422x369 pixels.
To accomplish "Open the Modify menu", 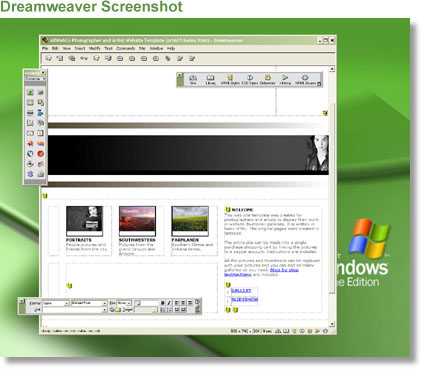I will point(94,48).
